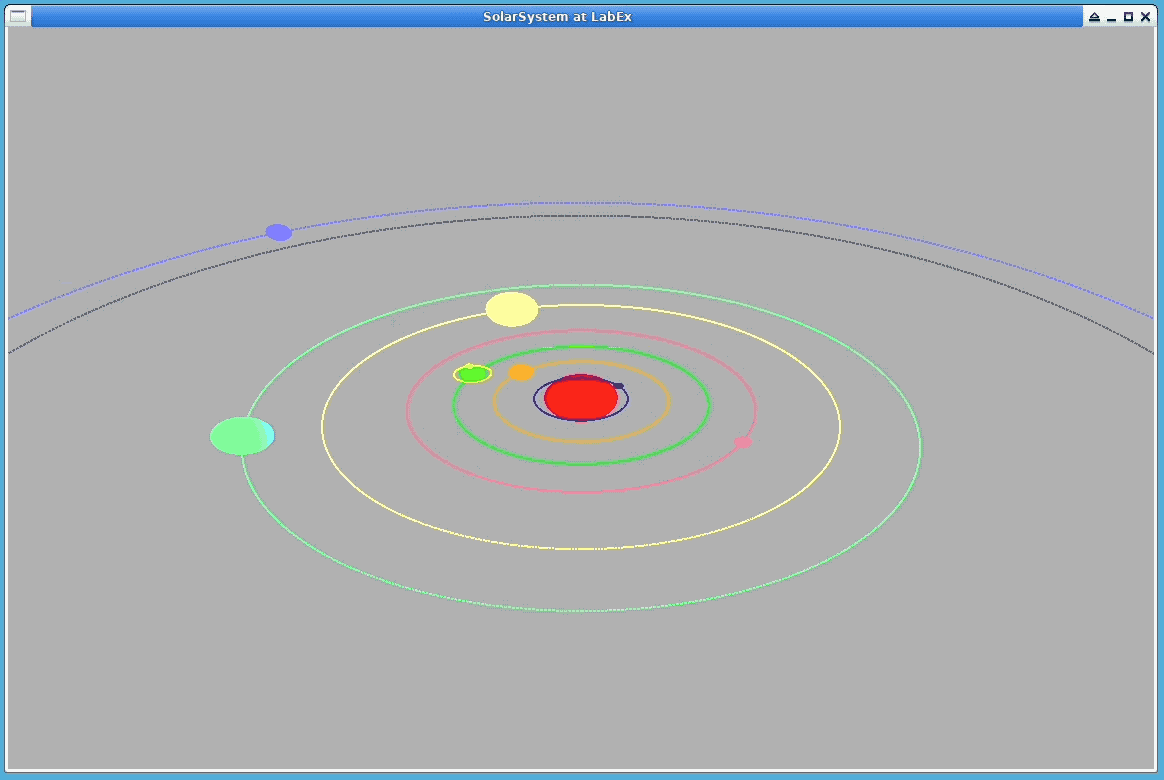Click the pale yellow orbit ring
Image resolution: width=1164 pixels, height=780 pixels.
pyautogui.click(x=581, y=548)
